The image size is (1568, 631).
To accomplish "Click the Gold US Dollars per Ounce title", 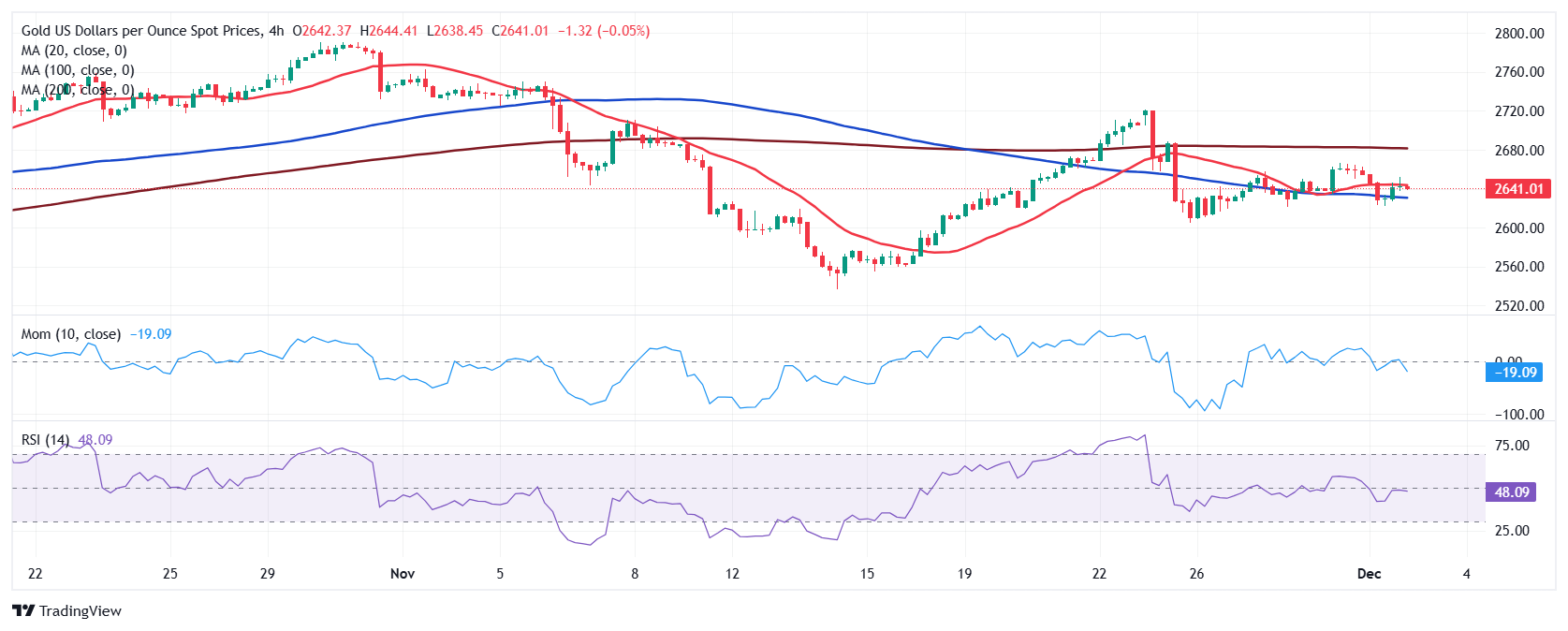I will (141, 31).
